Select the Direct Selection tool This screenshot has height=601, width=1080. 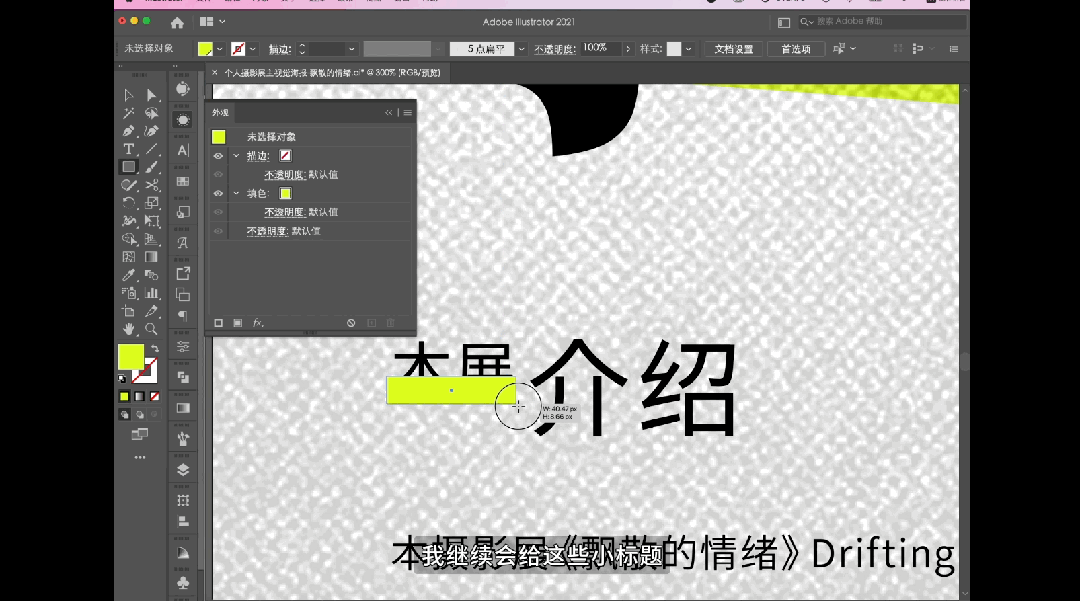coord(152,95)
